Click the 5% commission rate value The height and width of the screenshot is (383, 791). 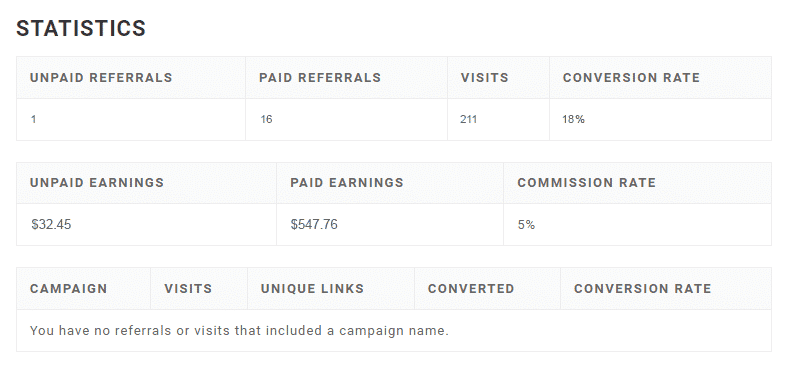(x=526, y=225)
